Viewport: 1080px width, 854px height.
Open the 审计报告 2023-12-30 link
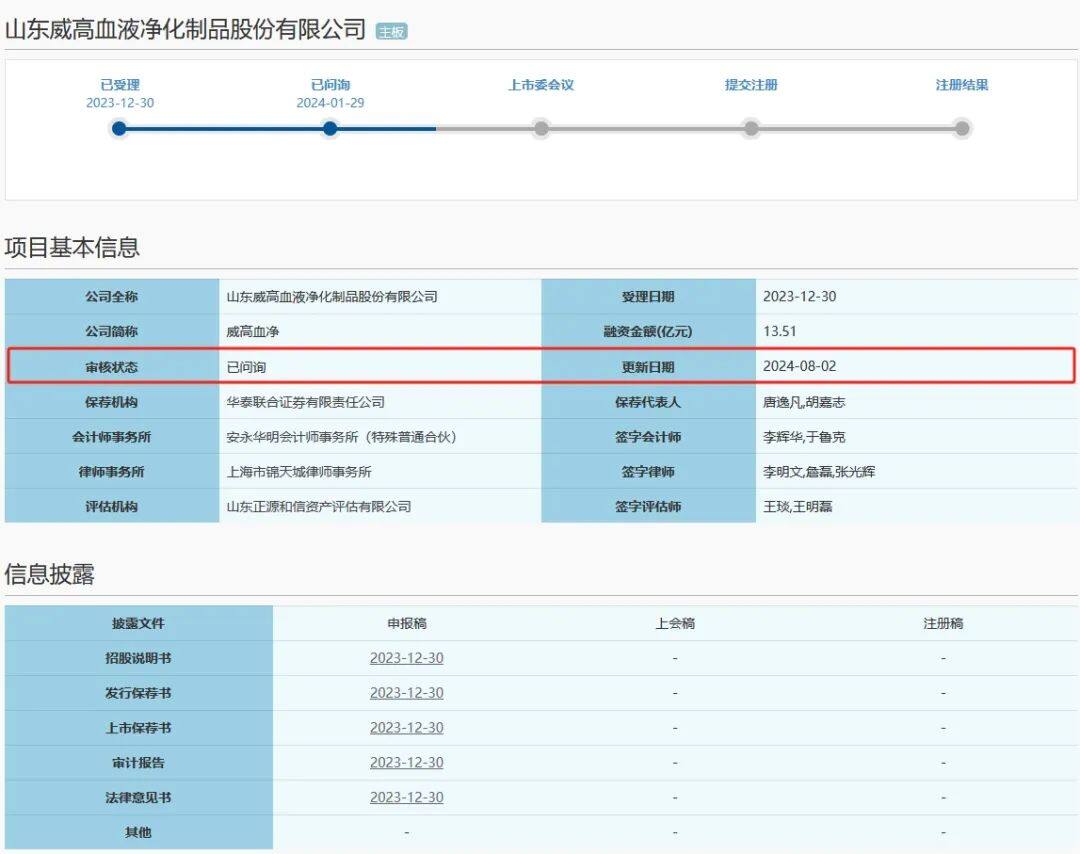[406, 762]
